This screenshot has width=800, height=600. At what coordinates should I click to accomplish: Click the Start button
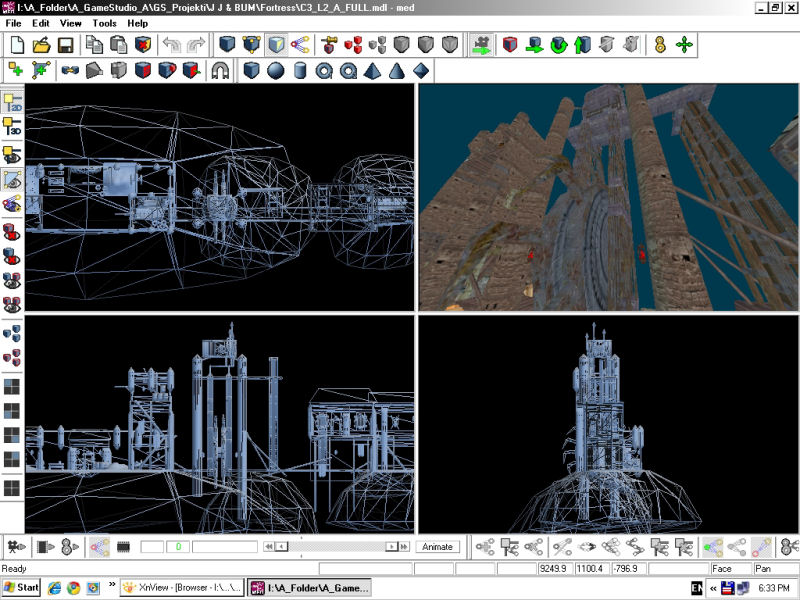(x=21, y=588)
